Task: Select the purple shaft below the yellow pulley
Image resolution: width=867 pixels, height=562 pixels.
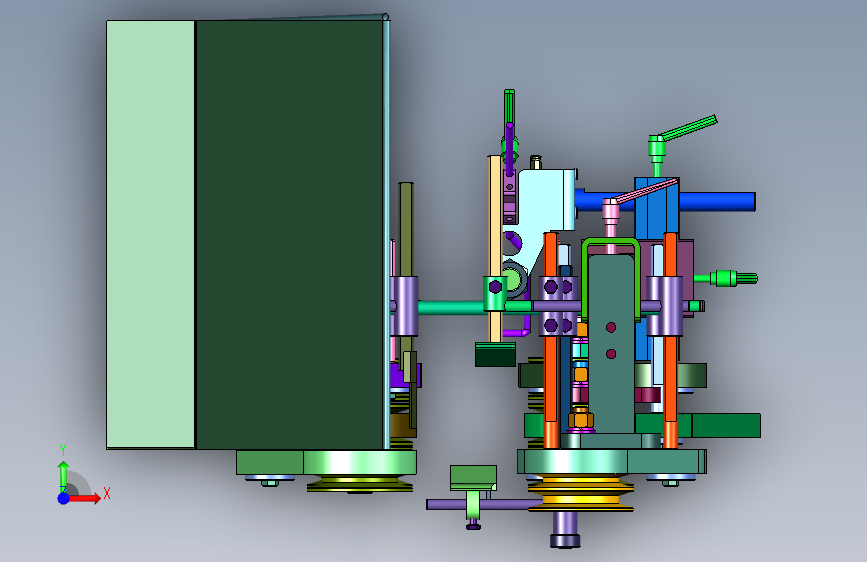Action: [565, 529]
